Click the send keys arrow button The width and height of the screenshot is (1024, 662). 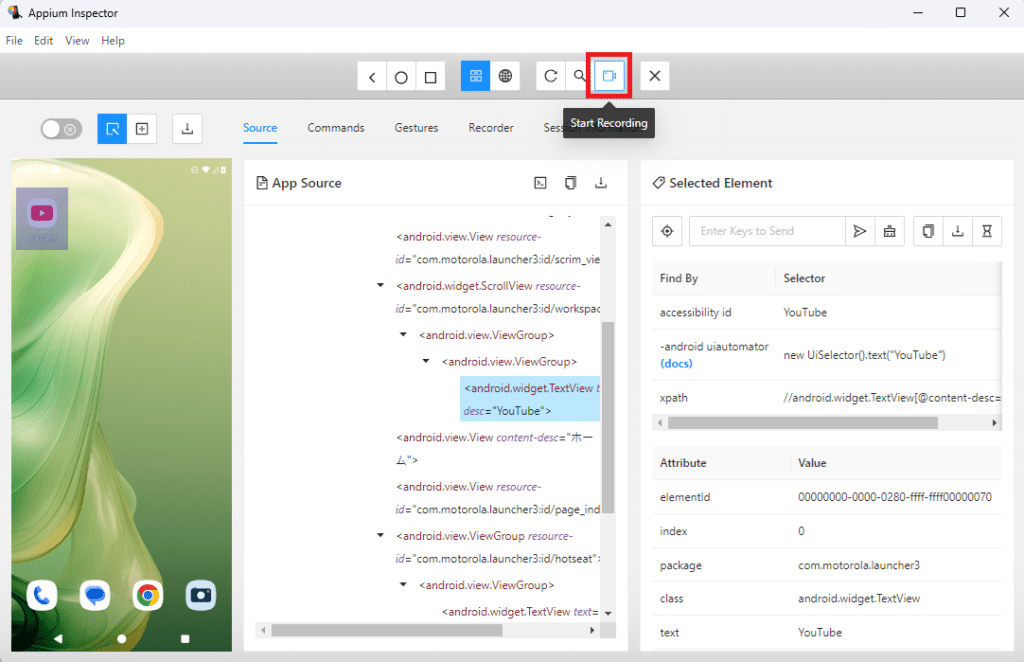tap(859, 231)
